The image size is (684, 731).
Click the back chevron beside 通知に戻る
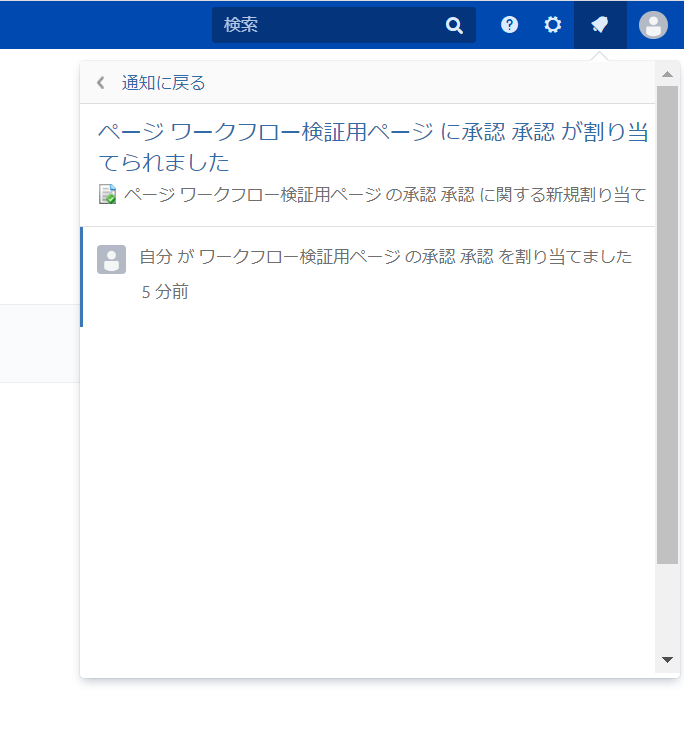tap(101, 83)
